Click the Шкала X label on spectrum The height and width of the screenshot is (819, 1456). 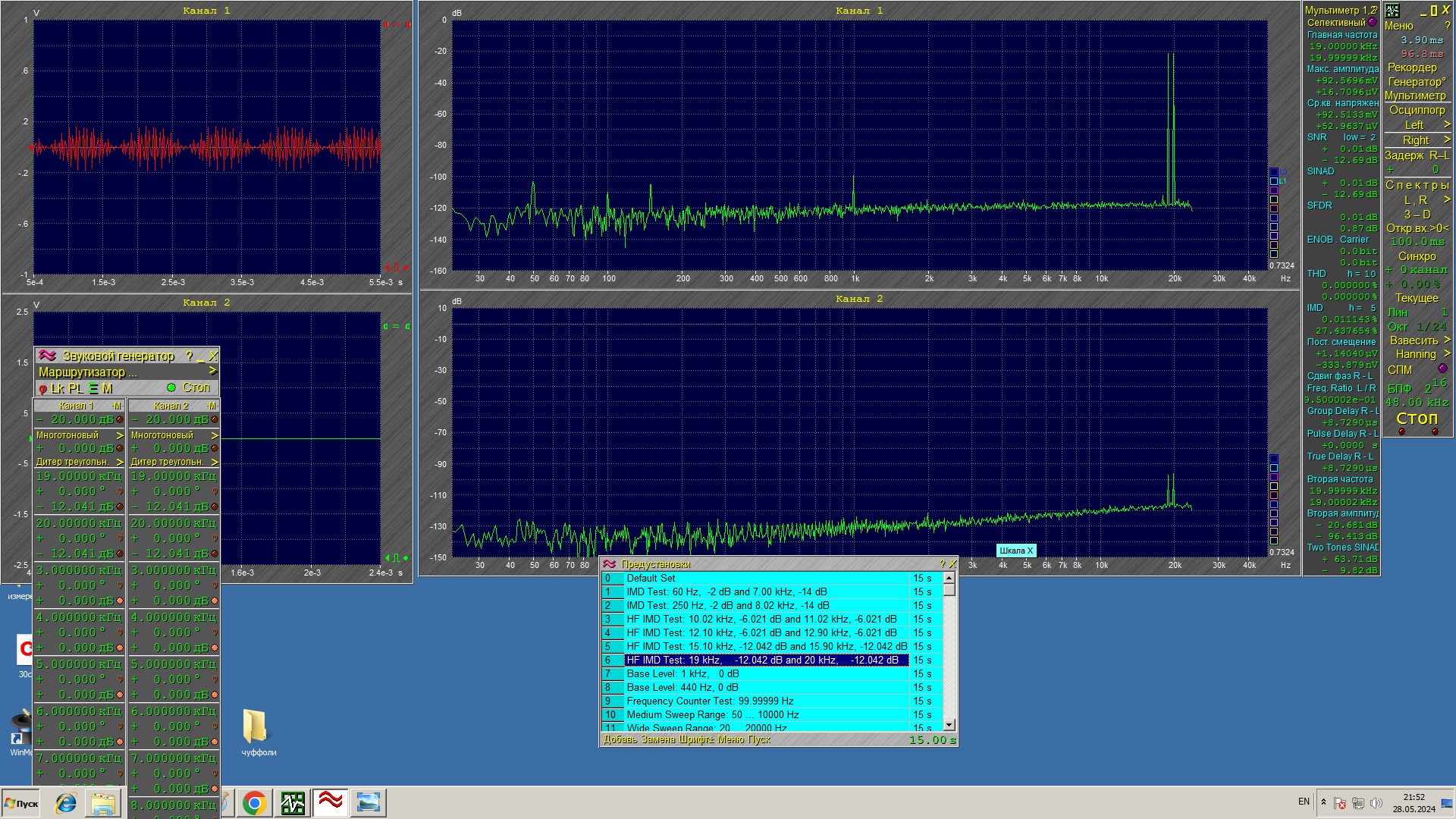1016,551
